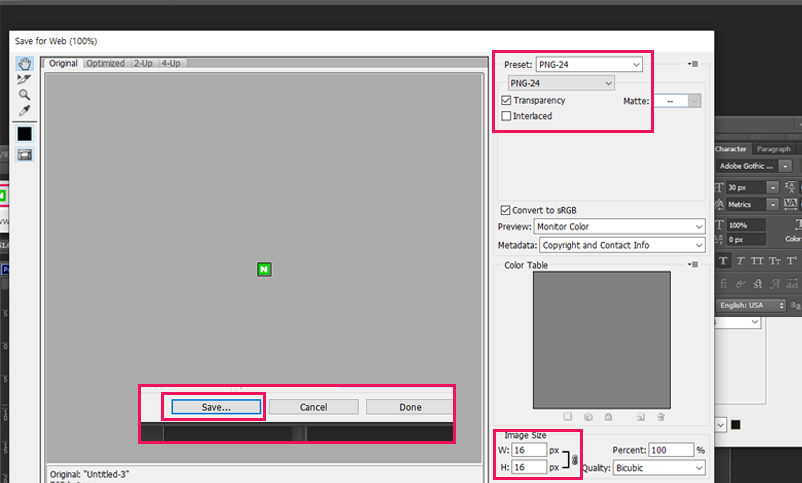Click the Save... button
Image resolution: width=802 pixels, height=483 pixels.
pos(216,407)
